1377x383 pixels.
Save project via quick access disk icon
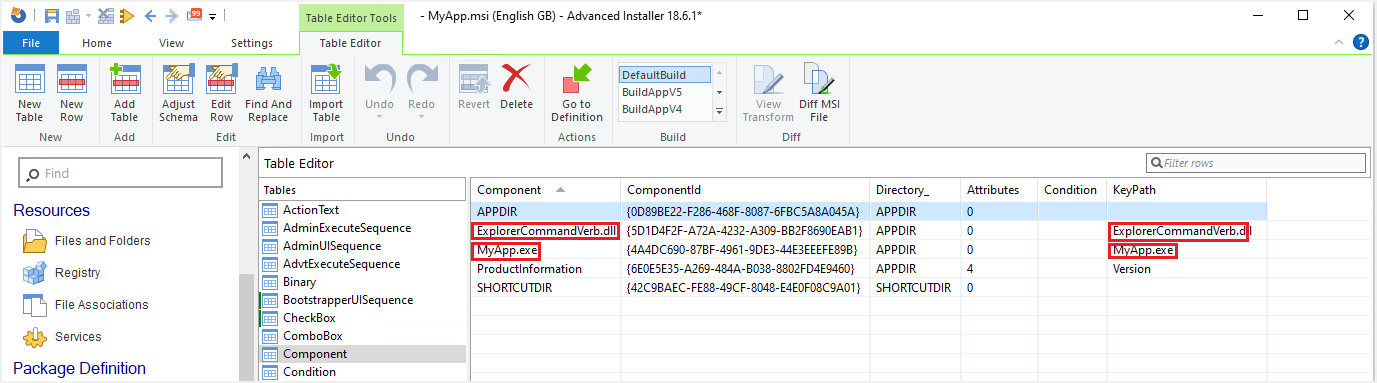[x=52, y=16]
